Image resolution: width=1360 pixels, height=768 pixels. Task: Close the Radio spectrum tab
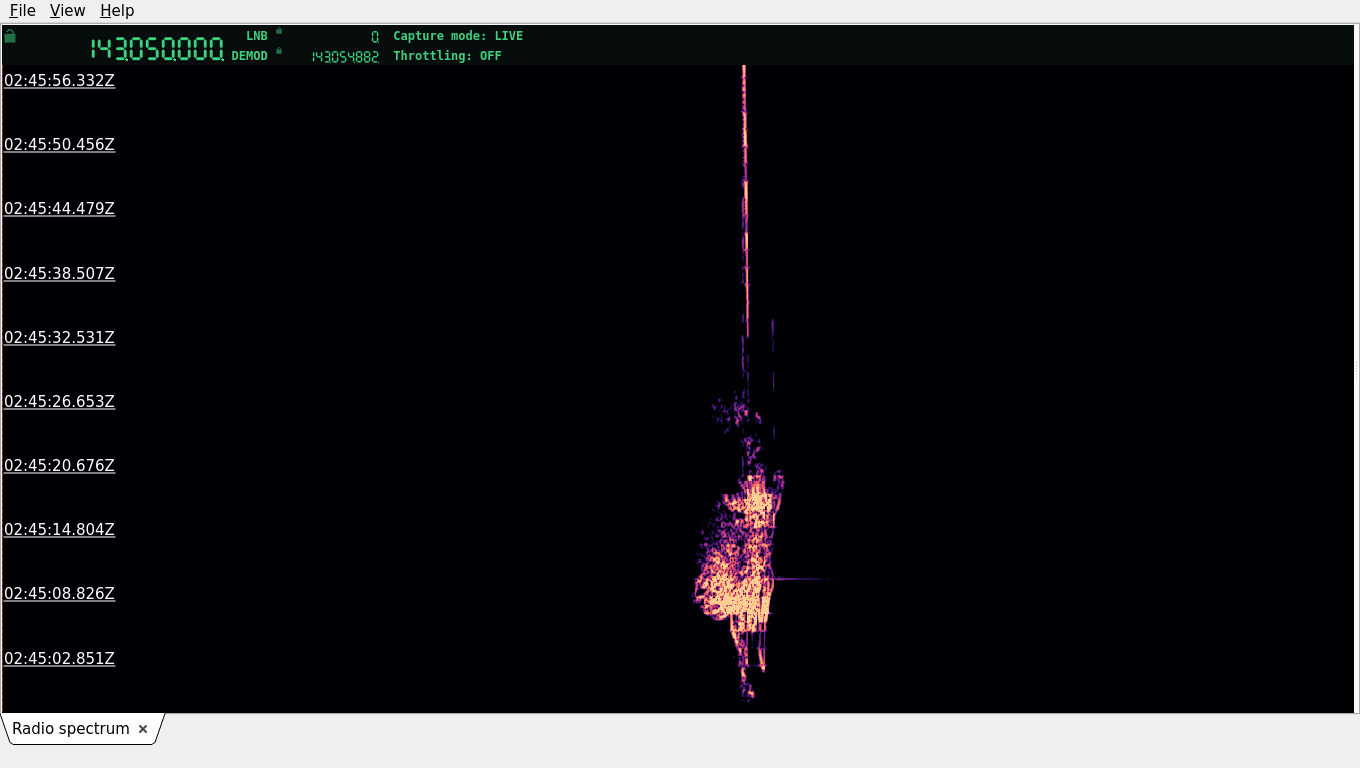(x=143, y=729)
